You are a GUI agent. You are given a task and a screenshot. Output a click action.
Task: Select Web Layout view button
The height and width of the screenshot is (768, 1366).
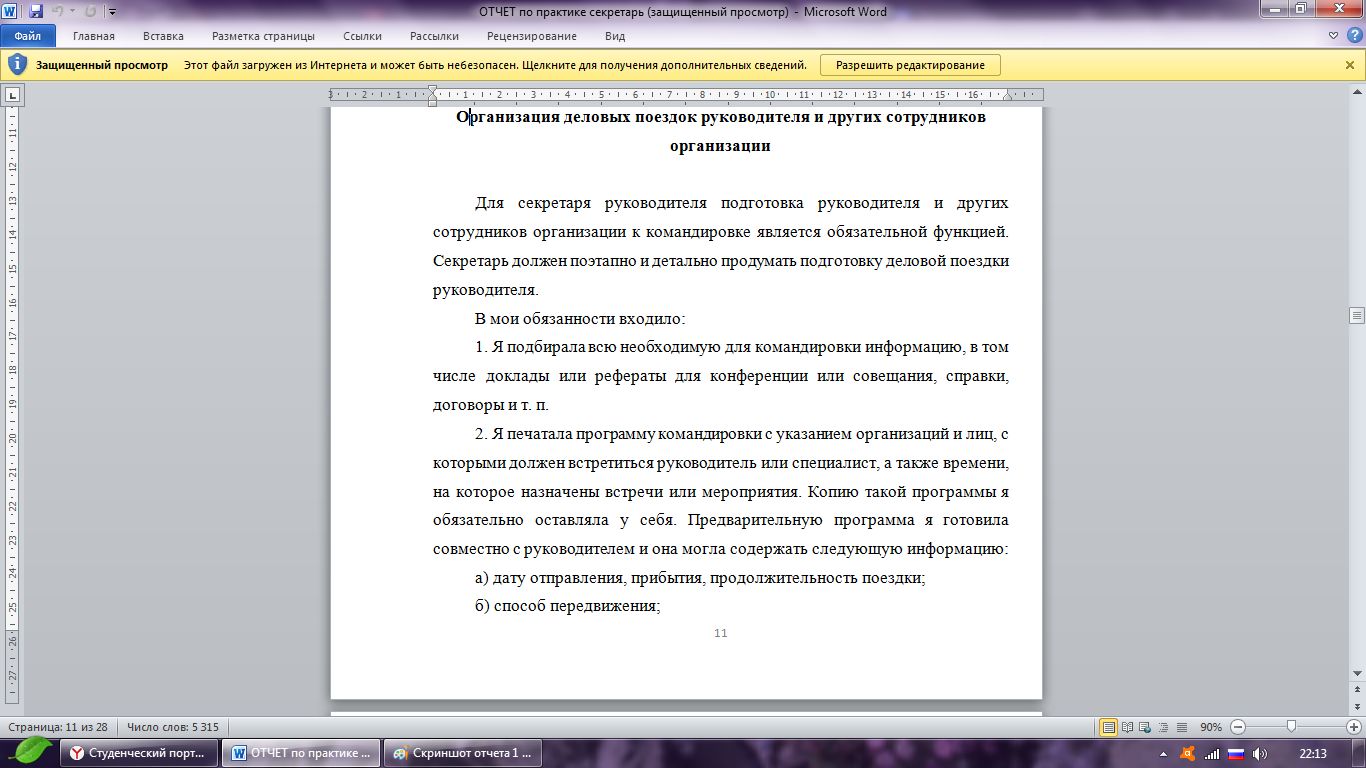pos(1145,727)
